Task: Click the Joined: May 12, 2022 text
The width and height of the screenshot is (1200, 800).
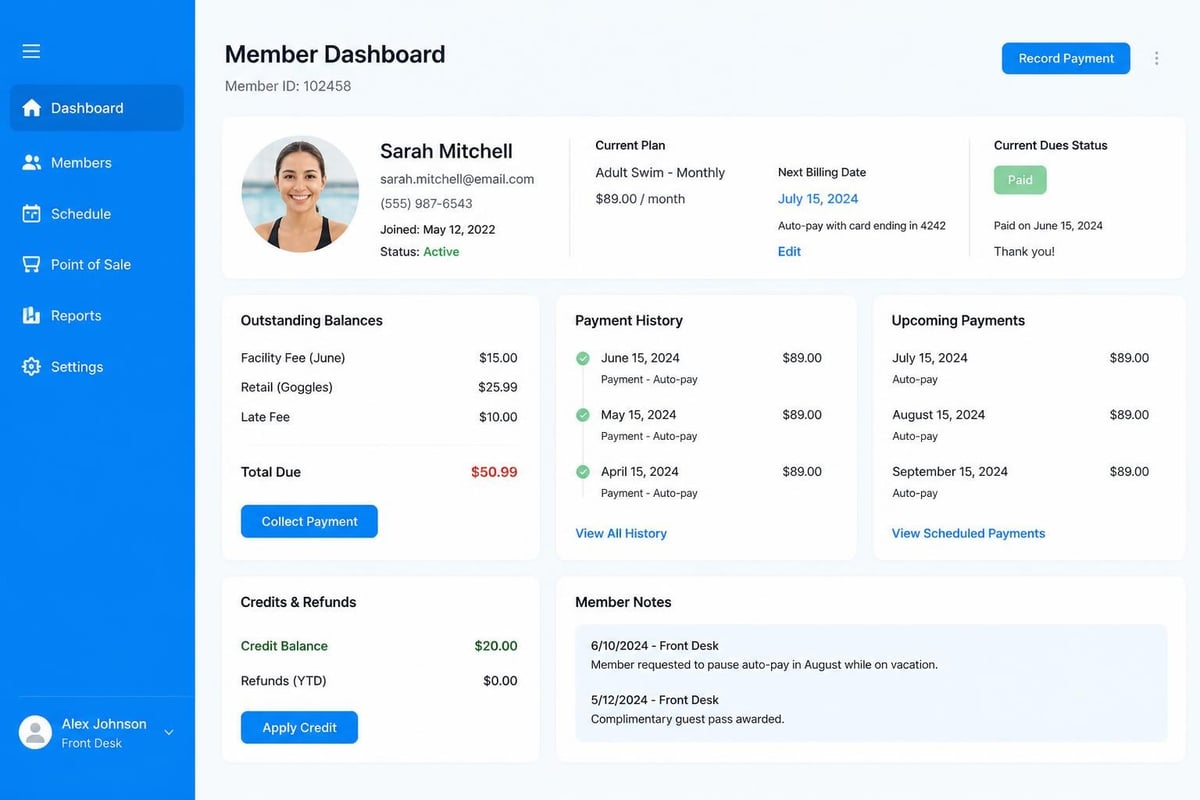Action: click(x=437, y=229)
